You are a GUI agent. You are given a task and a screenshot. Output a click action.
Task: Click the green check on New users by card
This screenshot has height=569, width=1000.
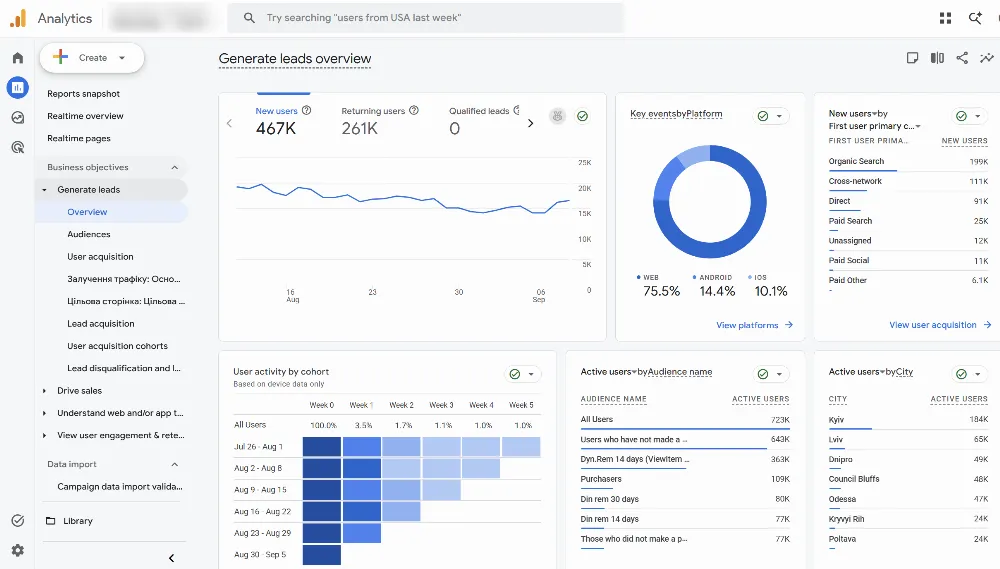pyautogui.click(x=961, y=116)
